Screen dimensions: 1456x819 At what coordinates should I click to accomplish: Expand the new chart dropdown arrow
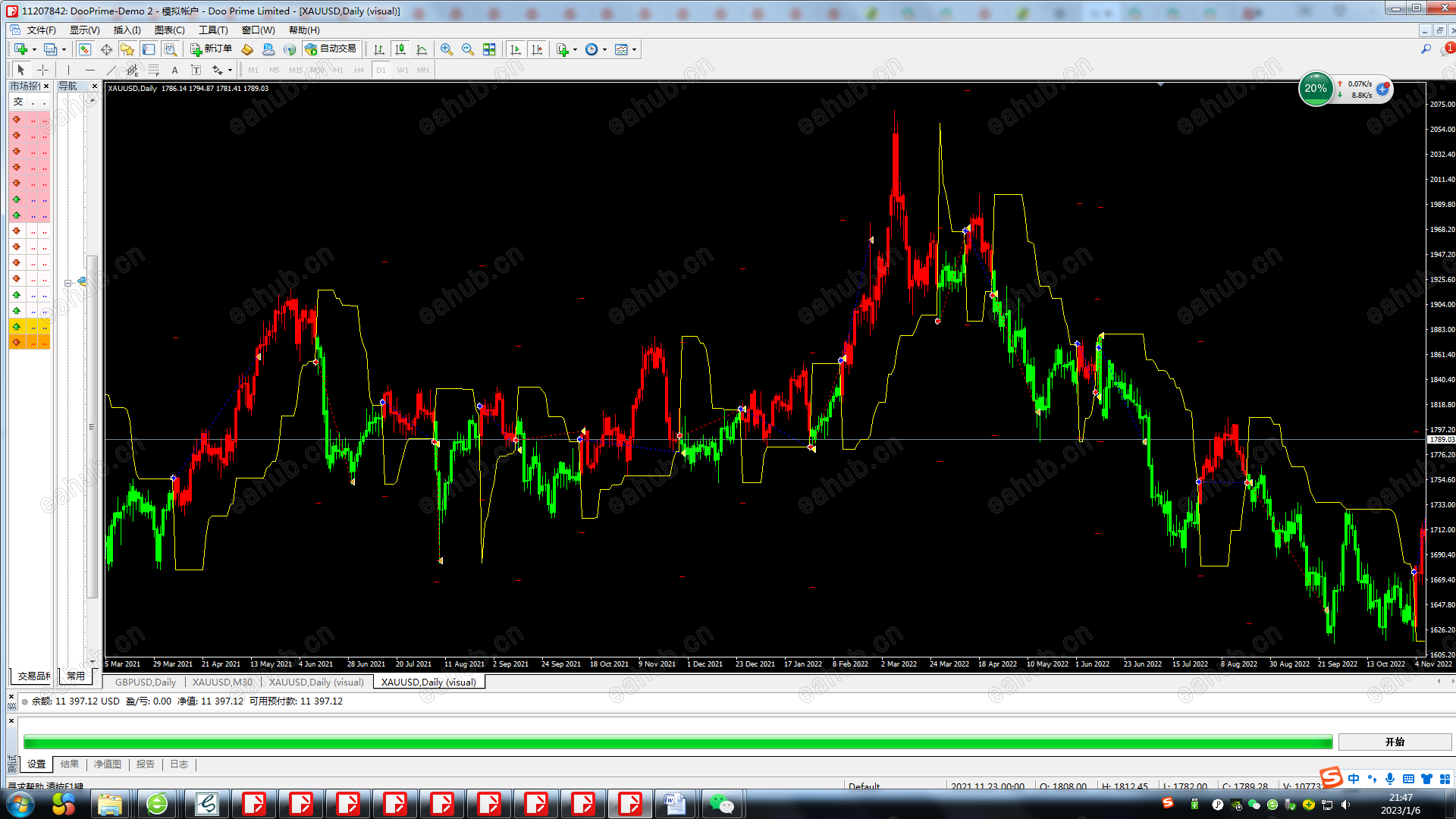point(34,49)
